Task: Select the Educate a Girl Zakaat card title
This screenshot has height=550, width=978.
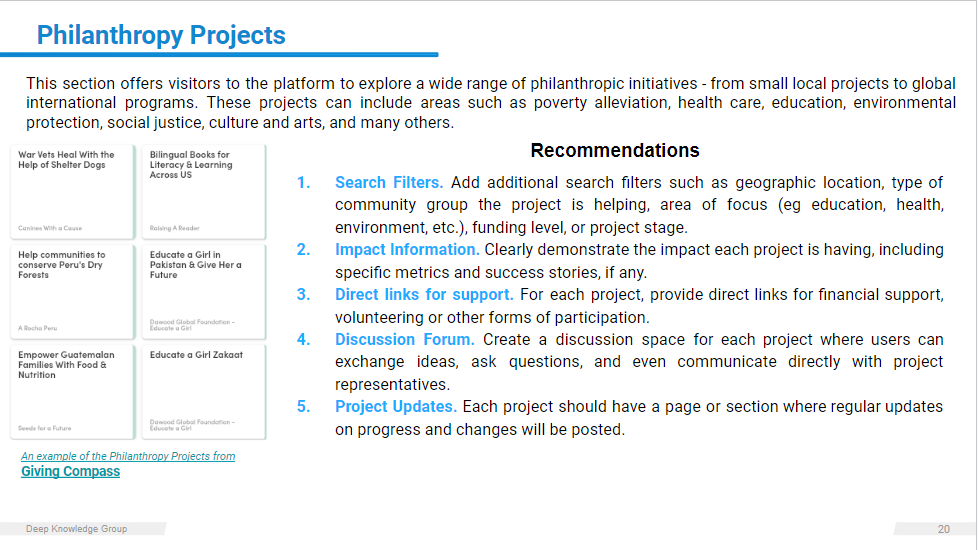Action: [196, 355]
